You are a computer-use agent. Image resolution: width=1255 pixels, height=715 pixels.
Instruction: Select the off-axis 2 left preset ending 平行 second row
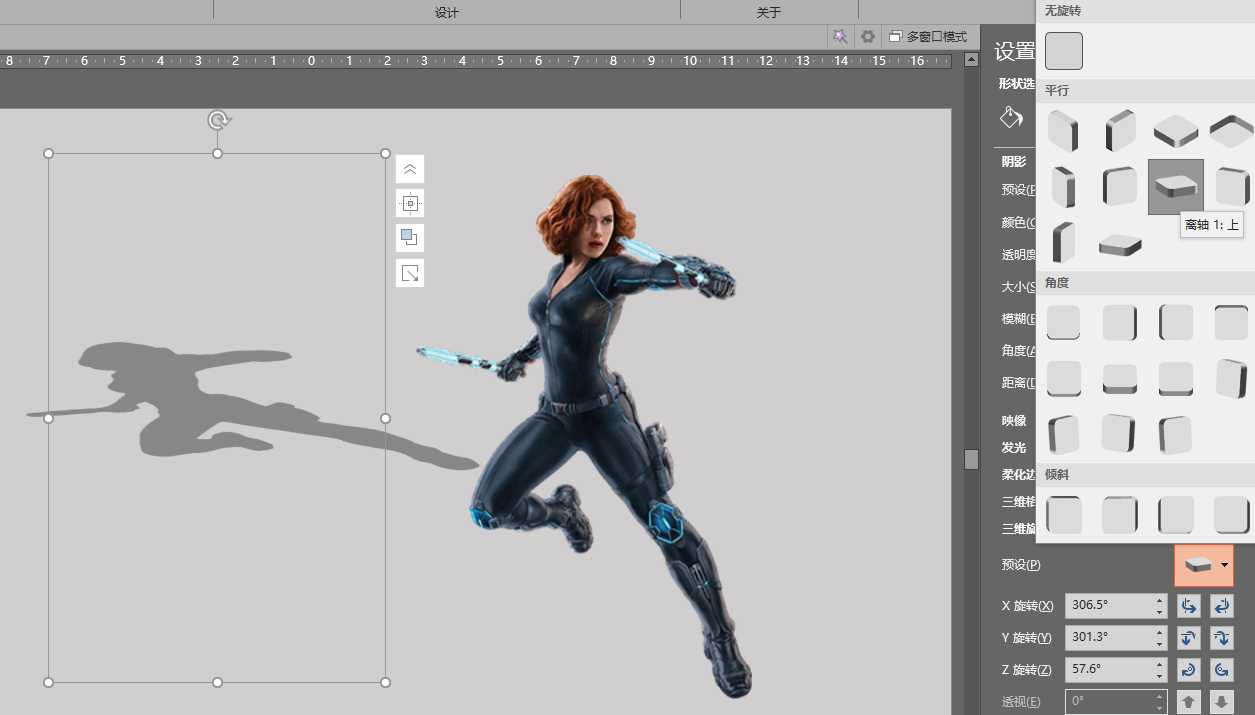[x=1232, y=186]
